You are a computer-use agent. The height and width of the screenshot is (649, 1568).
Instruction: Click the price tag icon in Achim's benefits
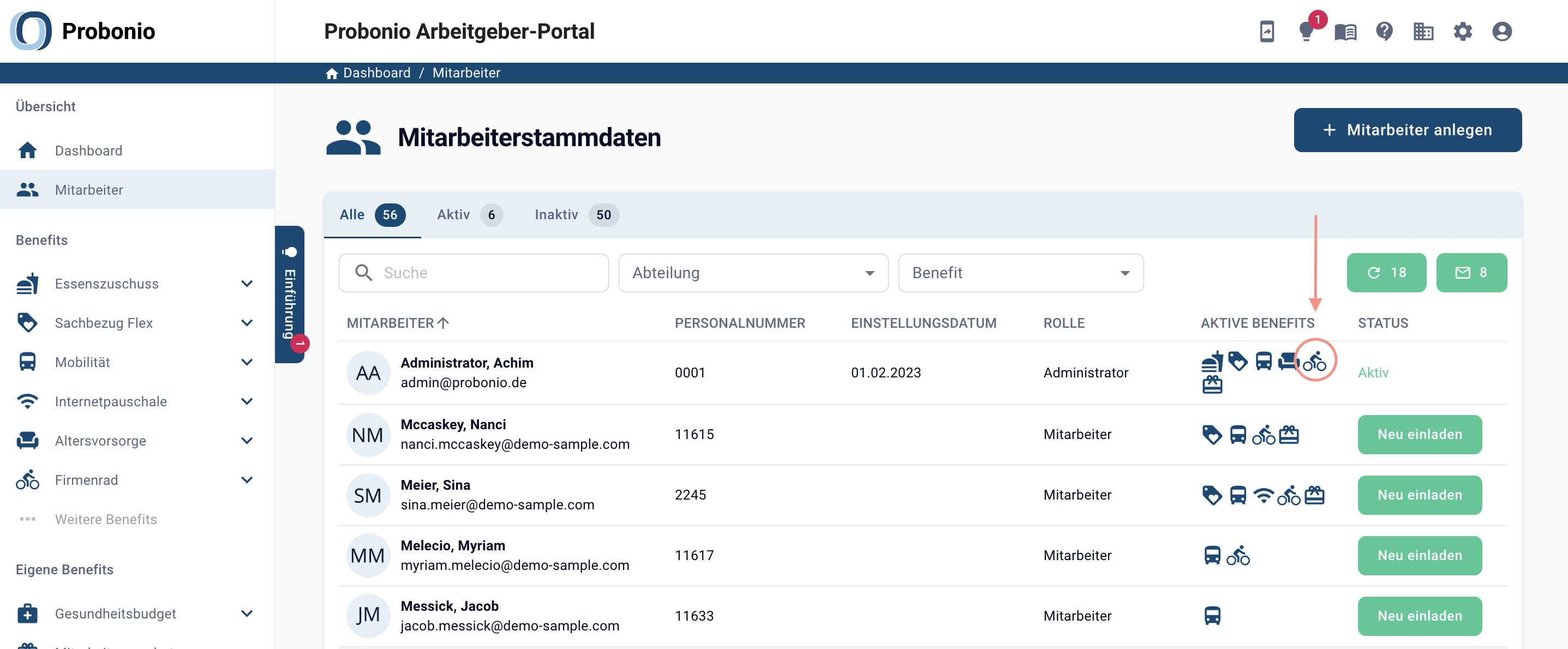point(1237,361)
